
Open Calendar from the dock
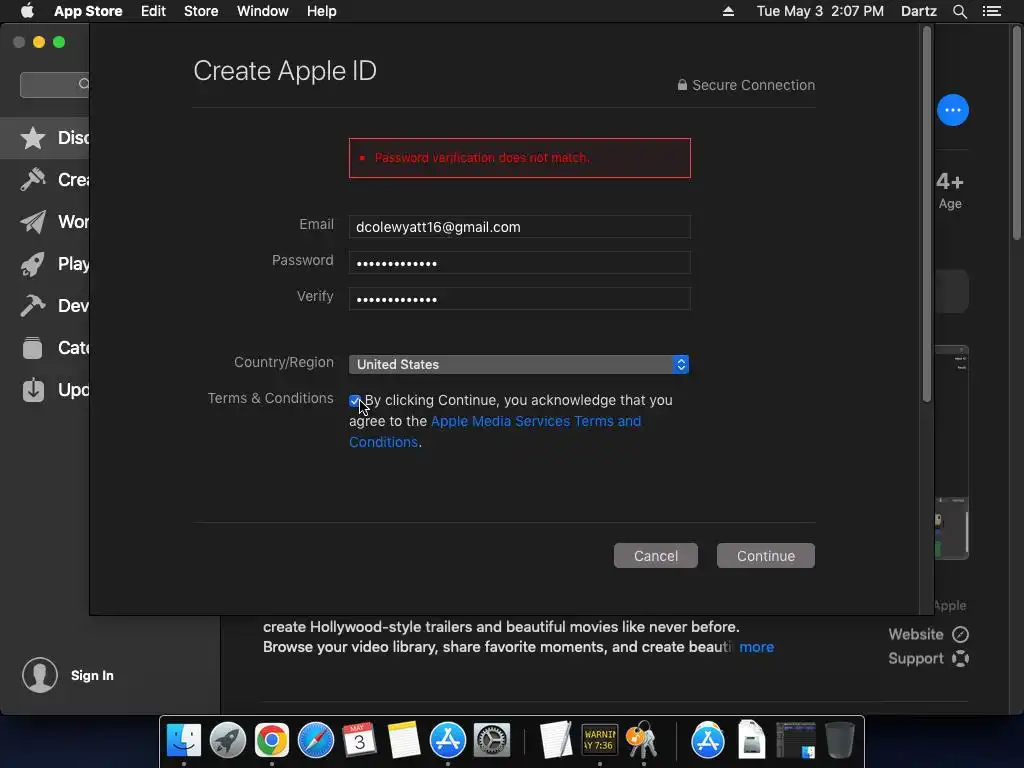(359, 740)
